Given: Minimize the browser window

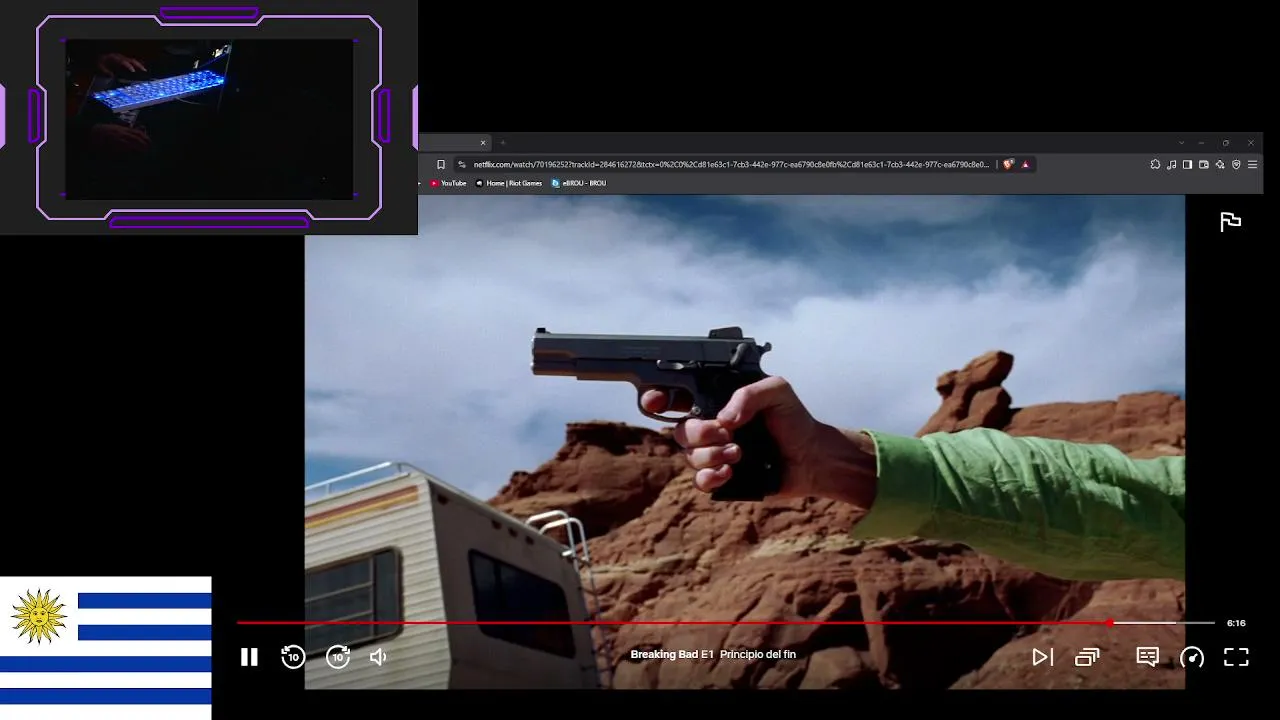Looking at the screenshot, I should (1201, 143).
